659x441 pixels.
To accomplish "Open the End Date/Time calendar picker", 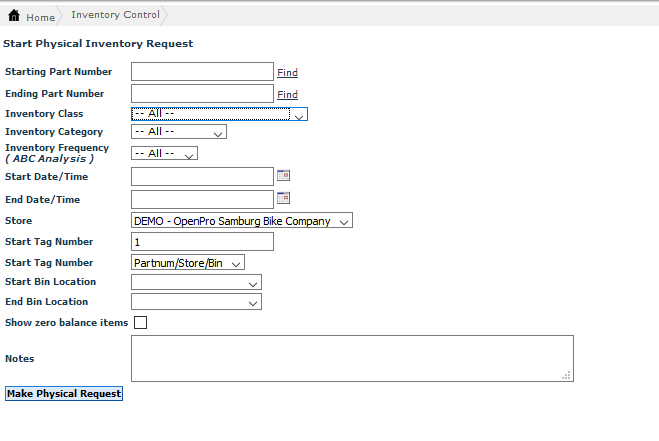I will pos(283,198).
